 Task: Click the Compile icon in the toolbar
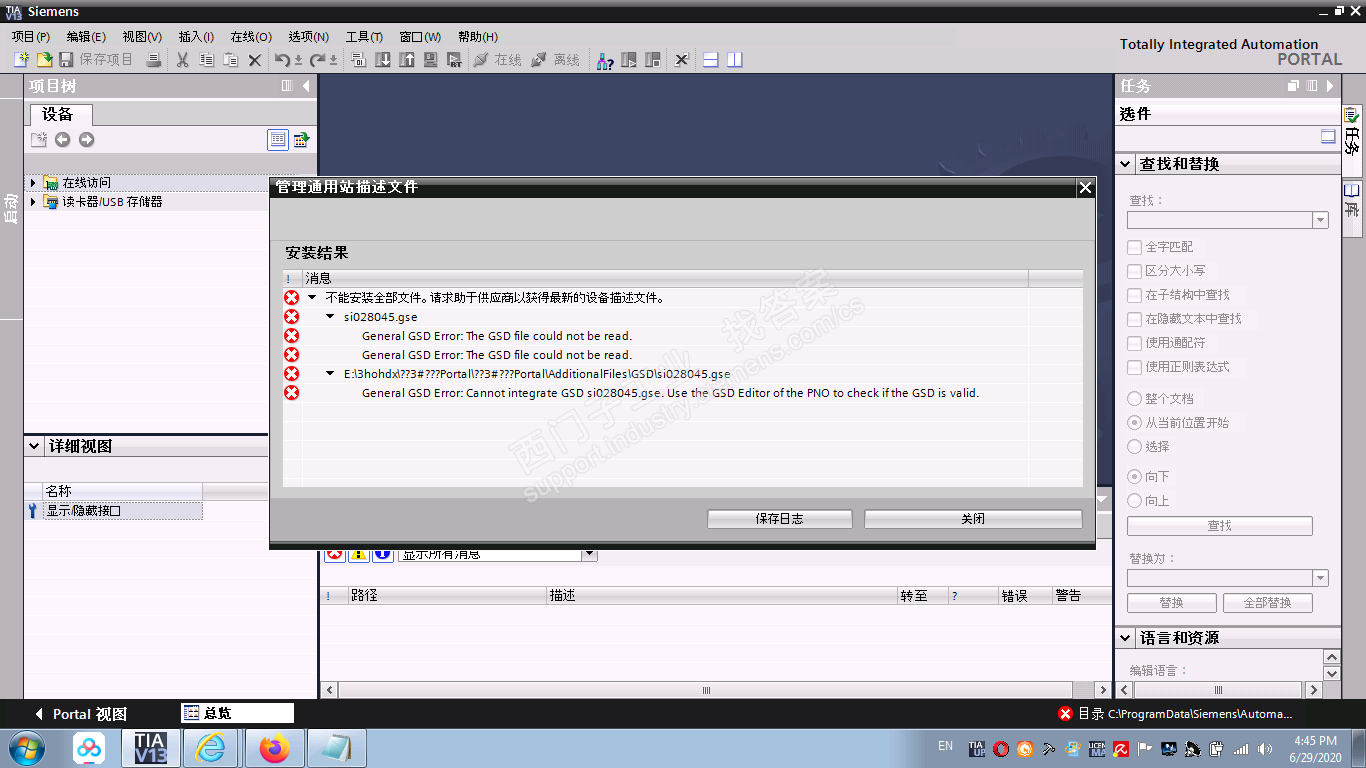pos(359,60)
